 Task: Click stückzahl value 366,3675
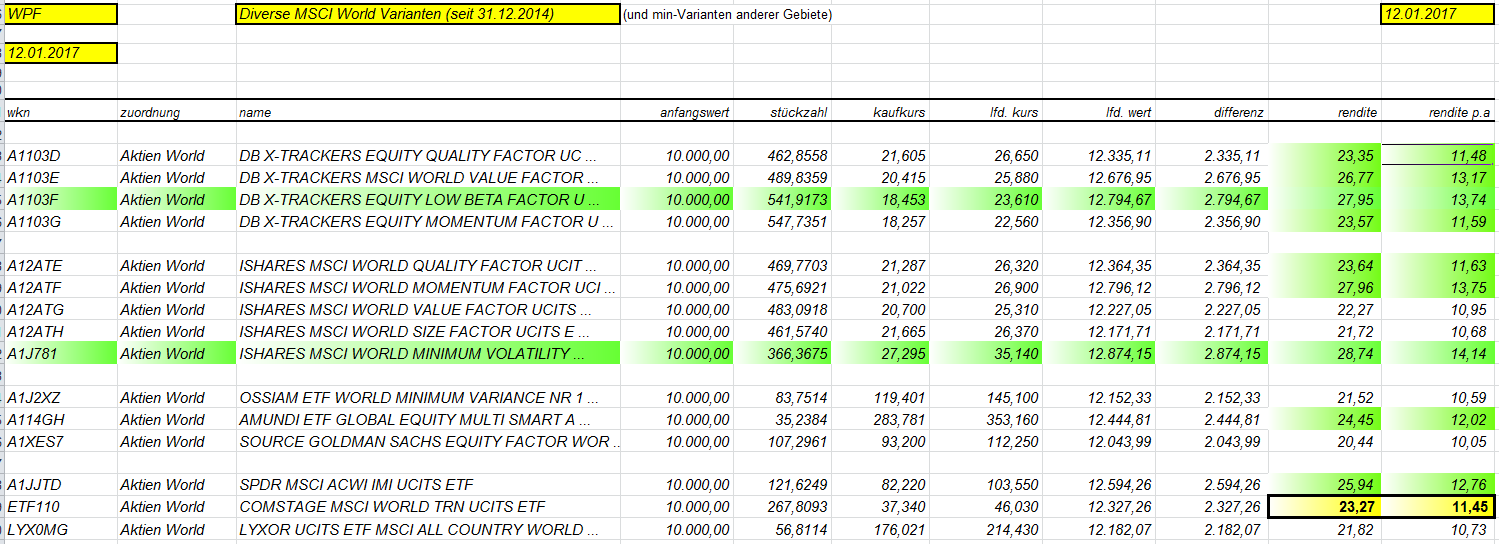(x=783, y=353)
